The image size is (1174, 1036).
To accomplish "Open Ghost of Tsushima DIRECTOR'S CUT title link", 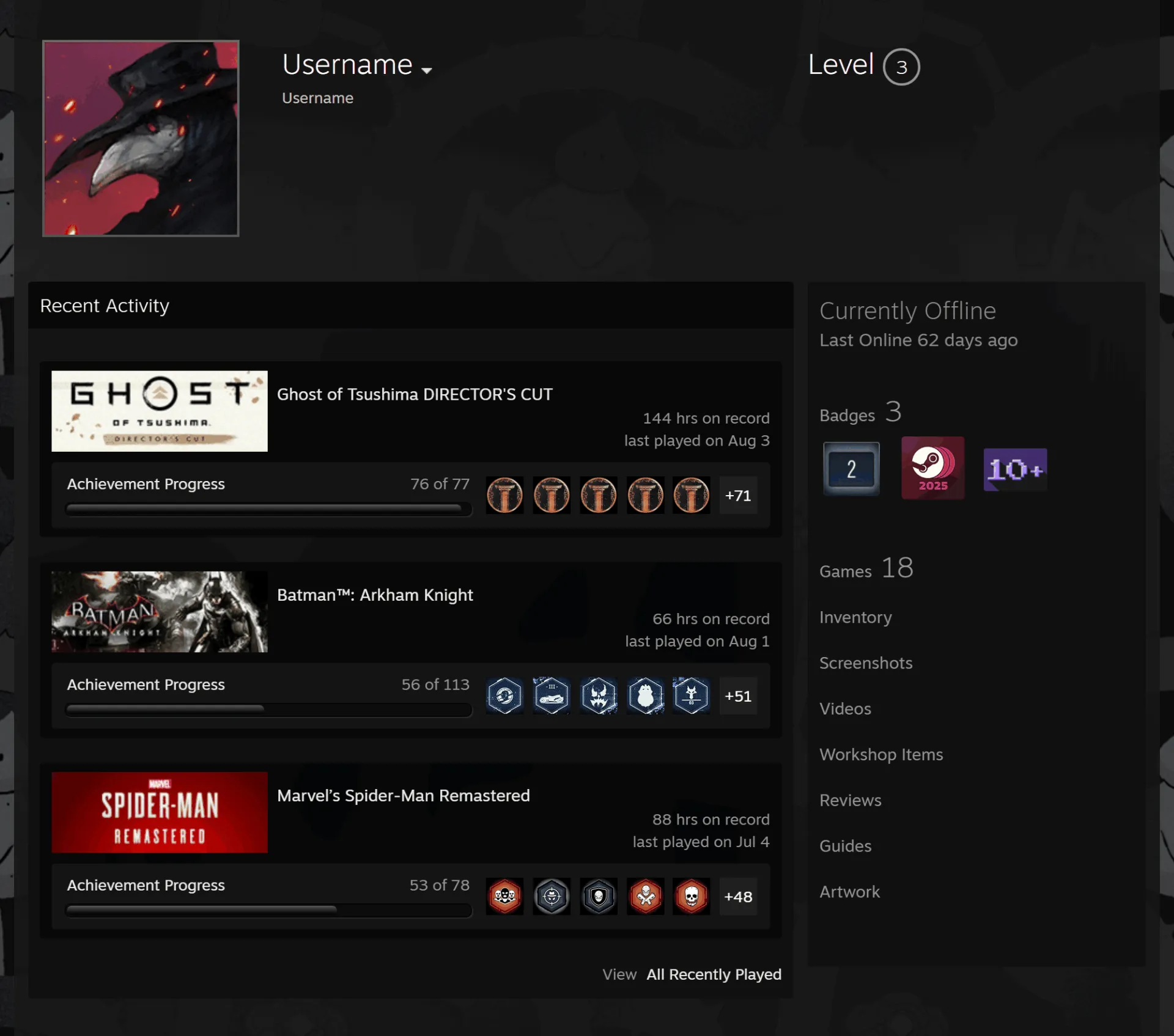I will 415,394.
